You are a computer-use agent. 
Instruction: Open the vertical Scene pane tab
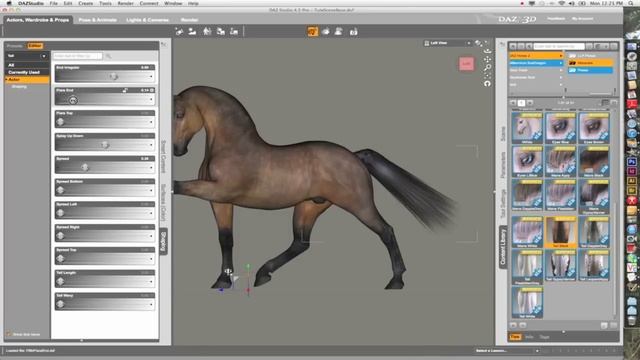click(503, 134)
